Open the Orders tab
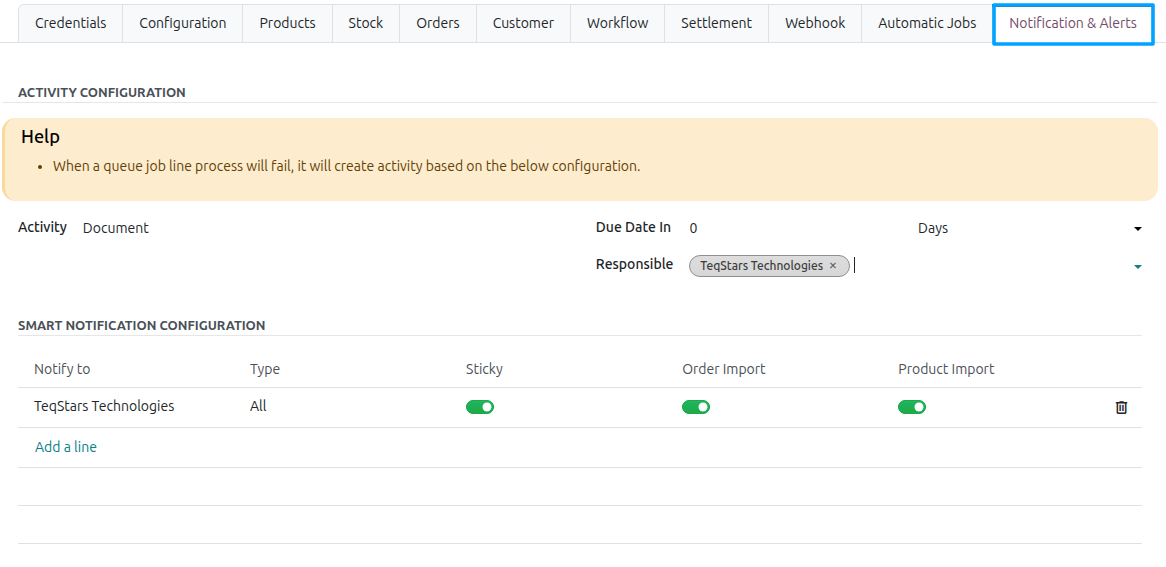1166x567 pixels. 438,23
